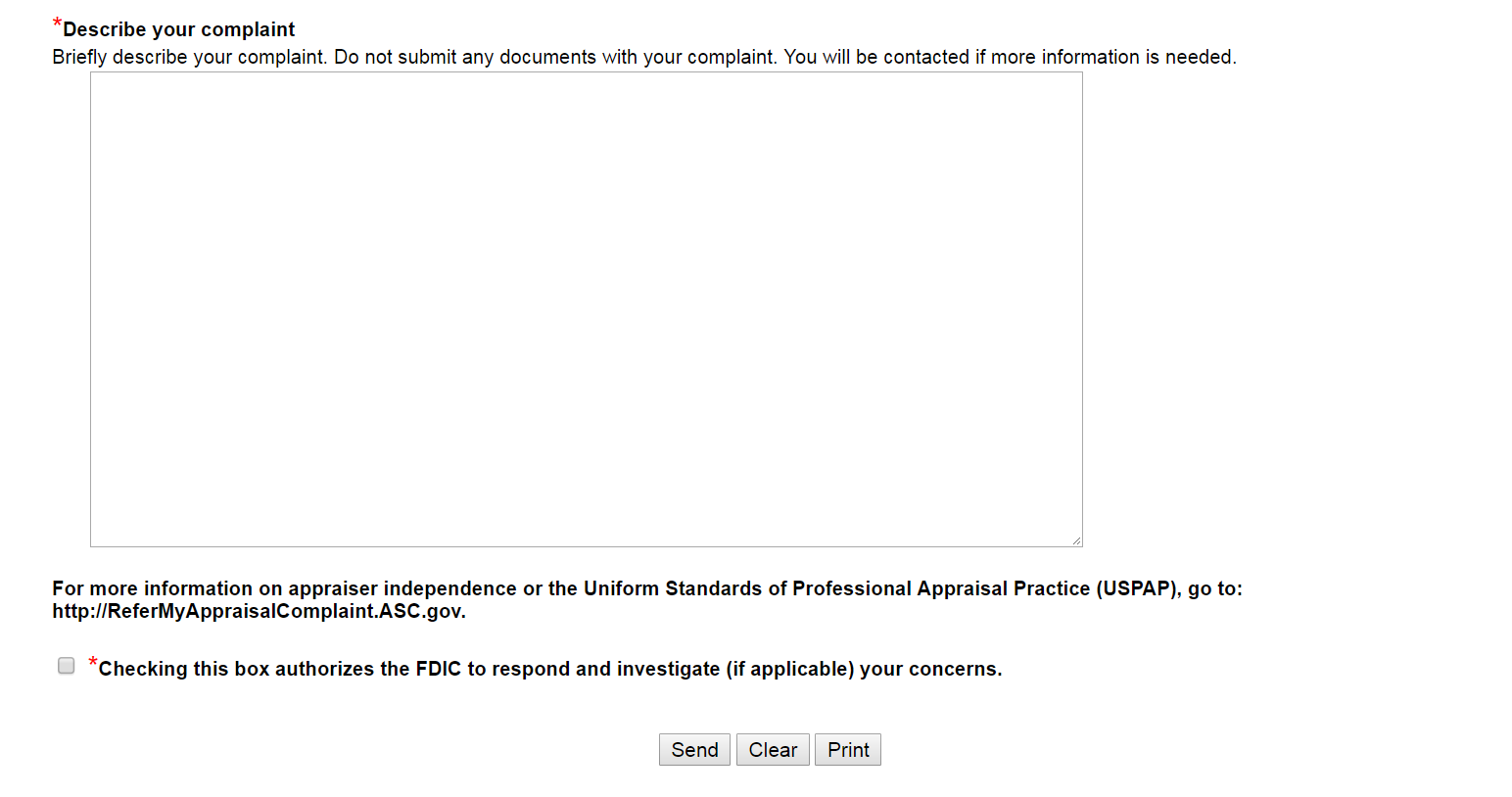Check the FDIC authorization checkbox
The image size is (1512, 797).
(67, 666)
